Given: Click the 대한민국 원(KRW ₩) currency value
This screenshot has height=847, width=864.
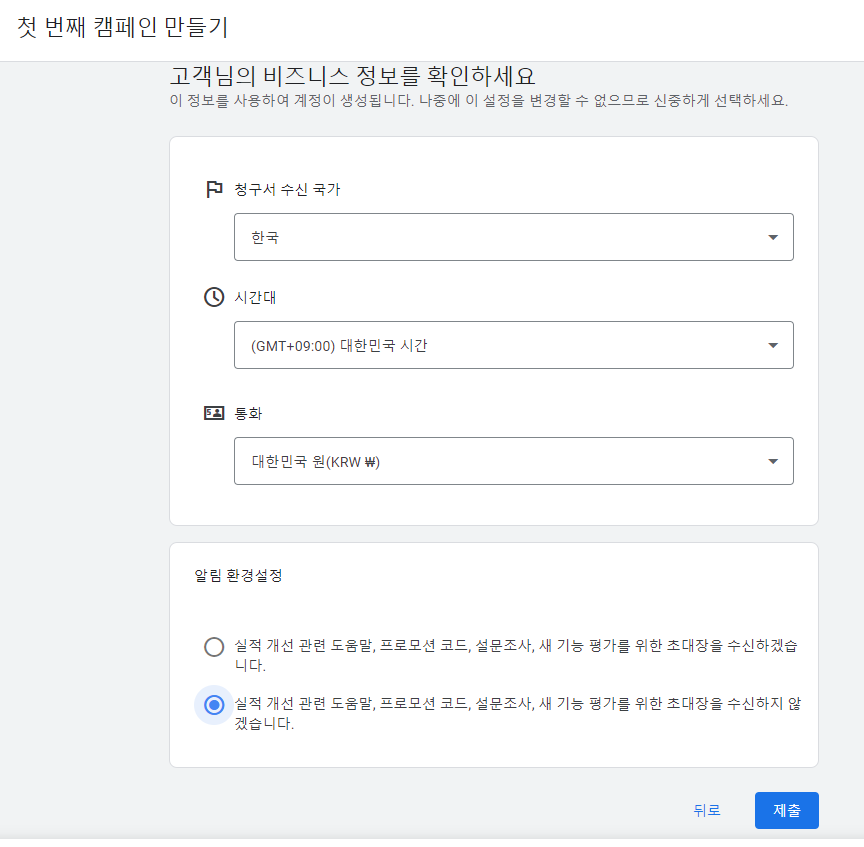Looking at the screenshot, I should (x=400, y=460).
